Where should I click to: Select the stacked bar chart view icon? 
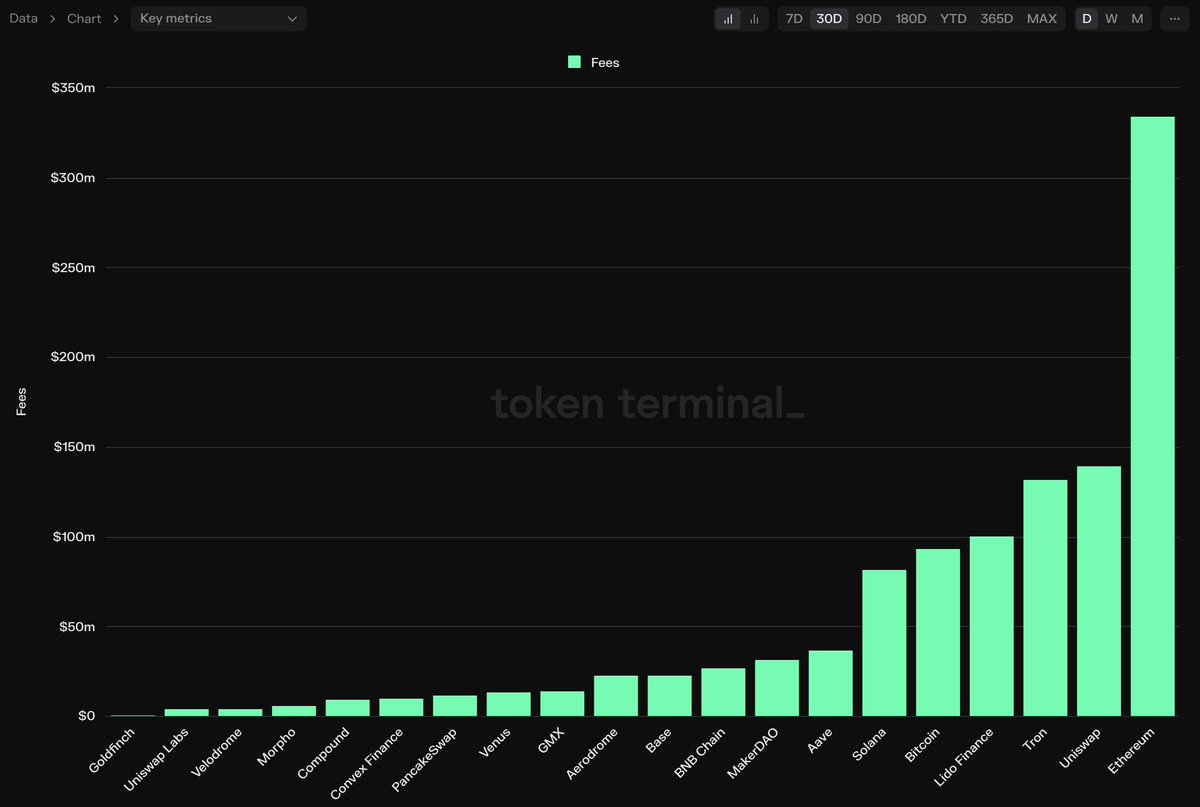point(727,18)
